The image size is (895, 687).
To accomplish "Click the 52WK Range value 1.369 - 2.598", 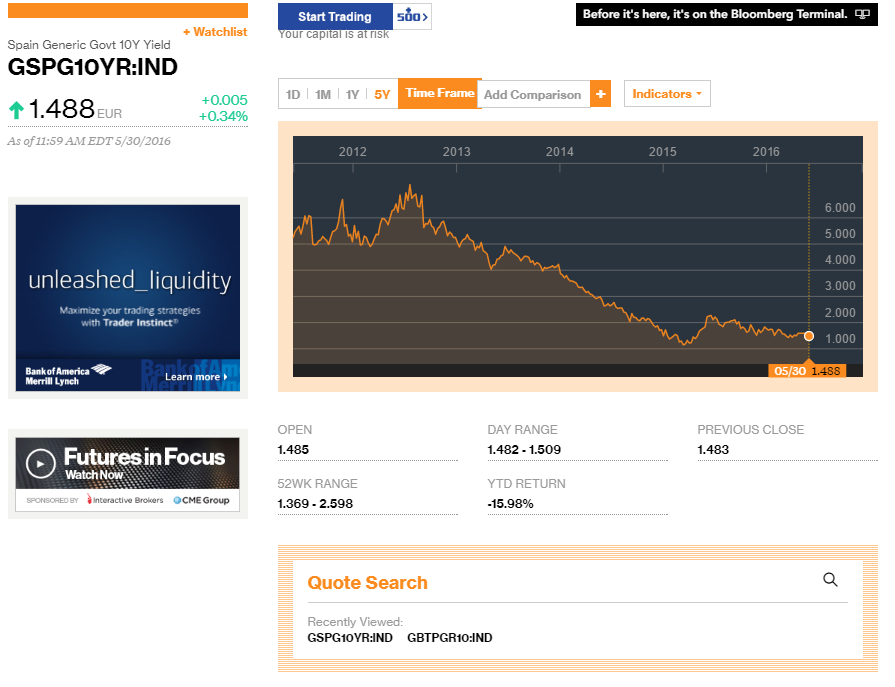I will (315, 504).
